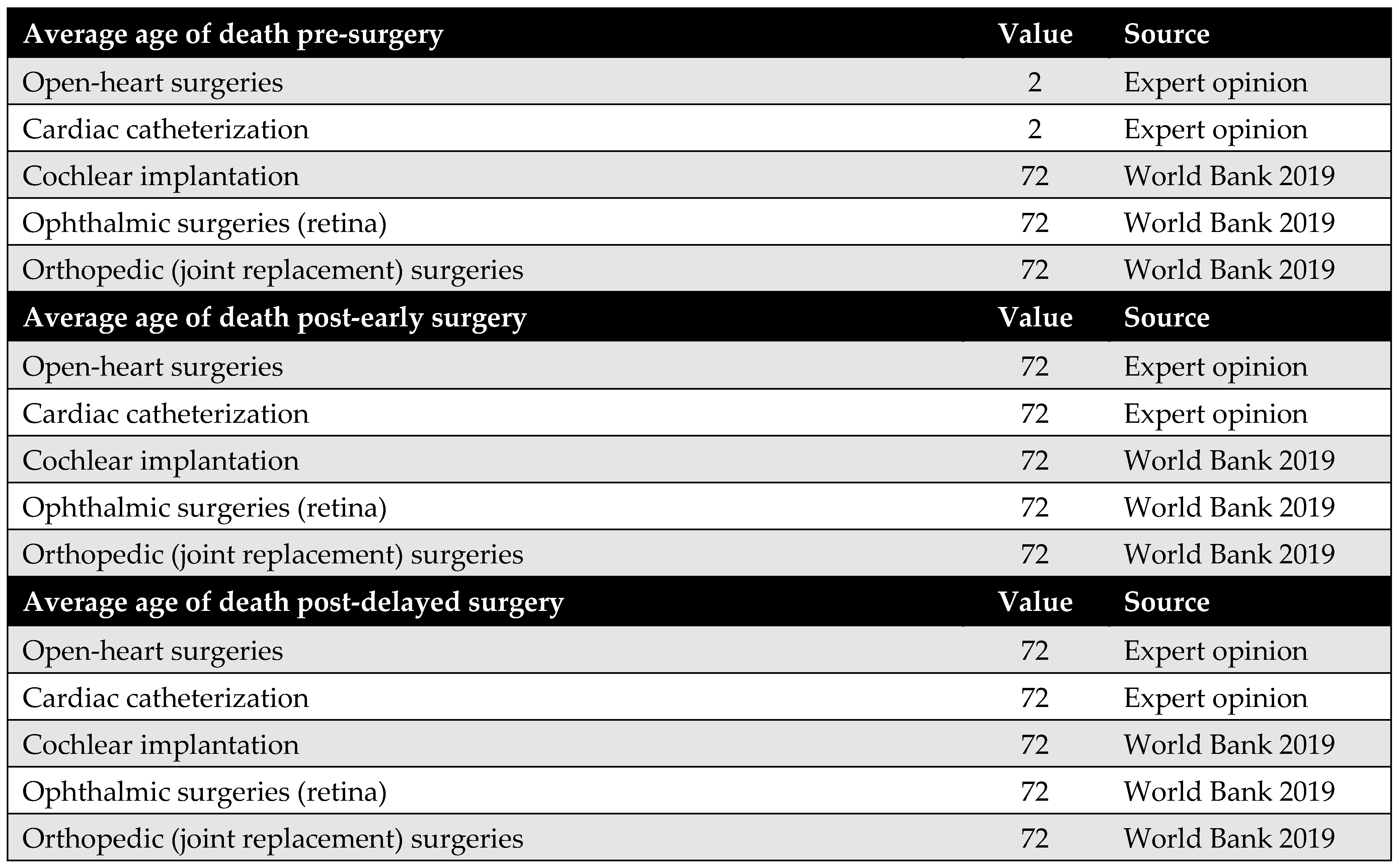Click Expert opinion for post-early Cardiac catheterization
The width and height of the screenshot is (1399, 868).
click(1215, 414)
